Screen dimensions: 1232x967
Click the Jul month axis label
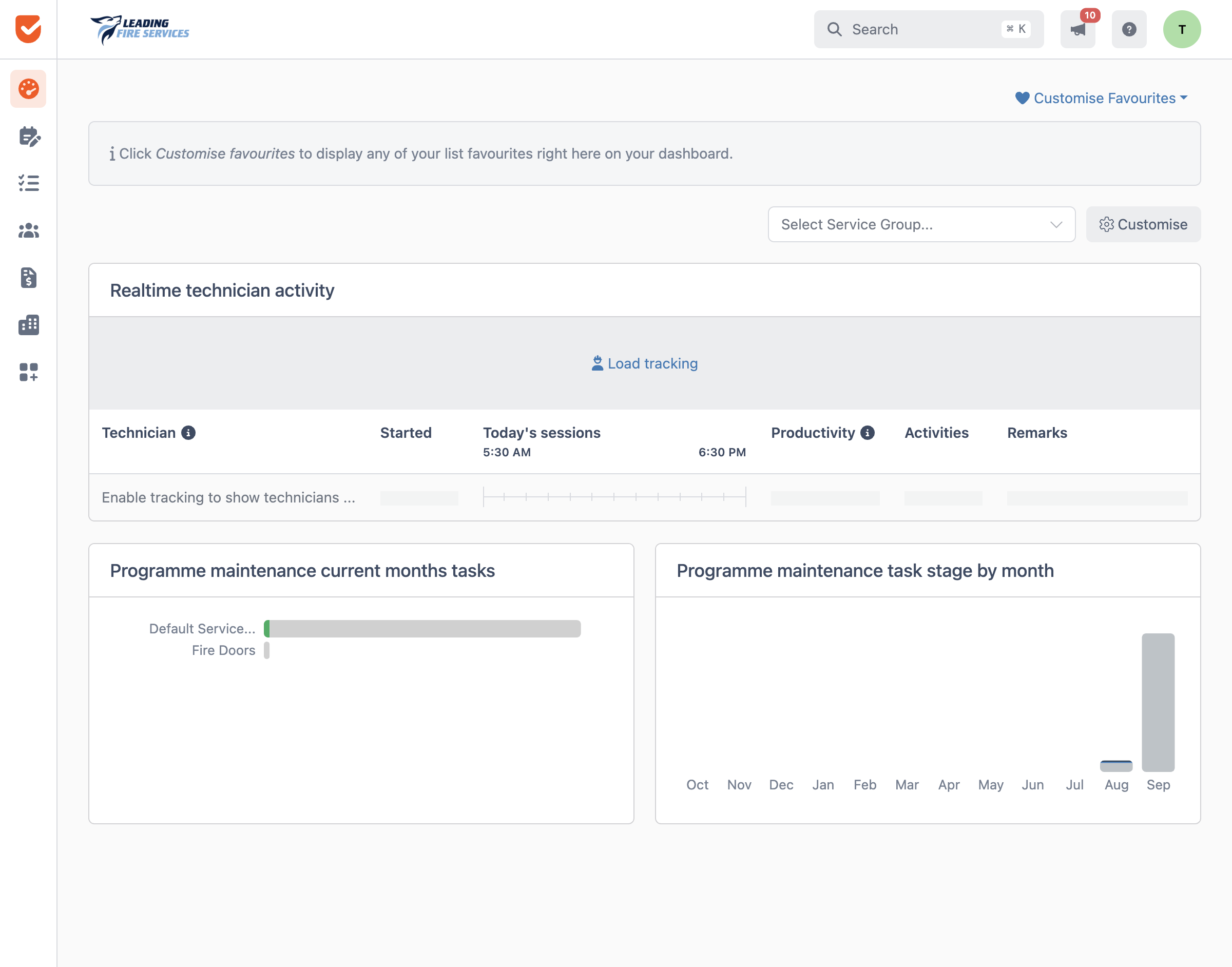[1074, 785]
